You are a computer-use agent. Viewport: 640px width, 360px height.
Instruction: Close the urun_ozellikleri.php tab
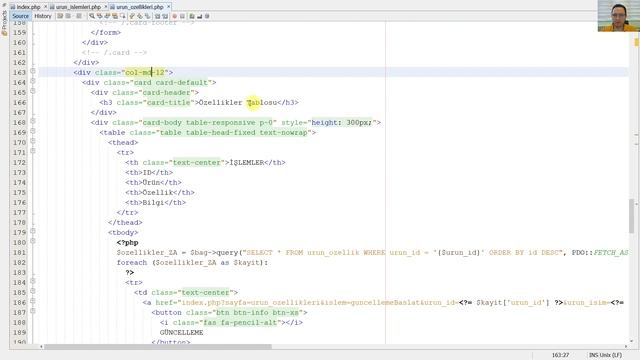[168, 7]
